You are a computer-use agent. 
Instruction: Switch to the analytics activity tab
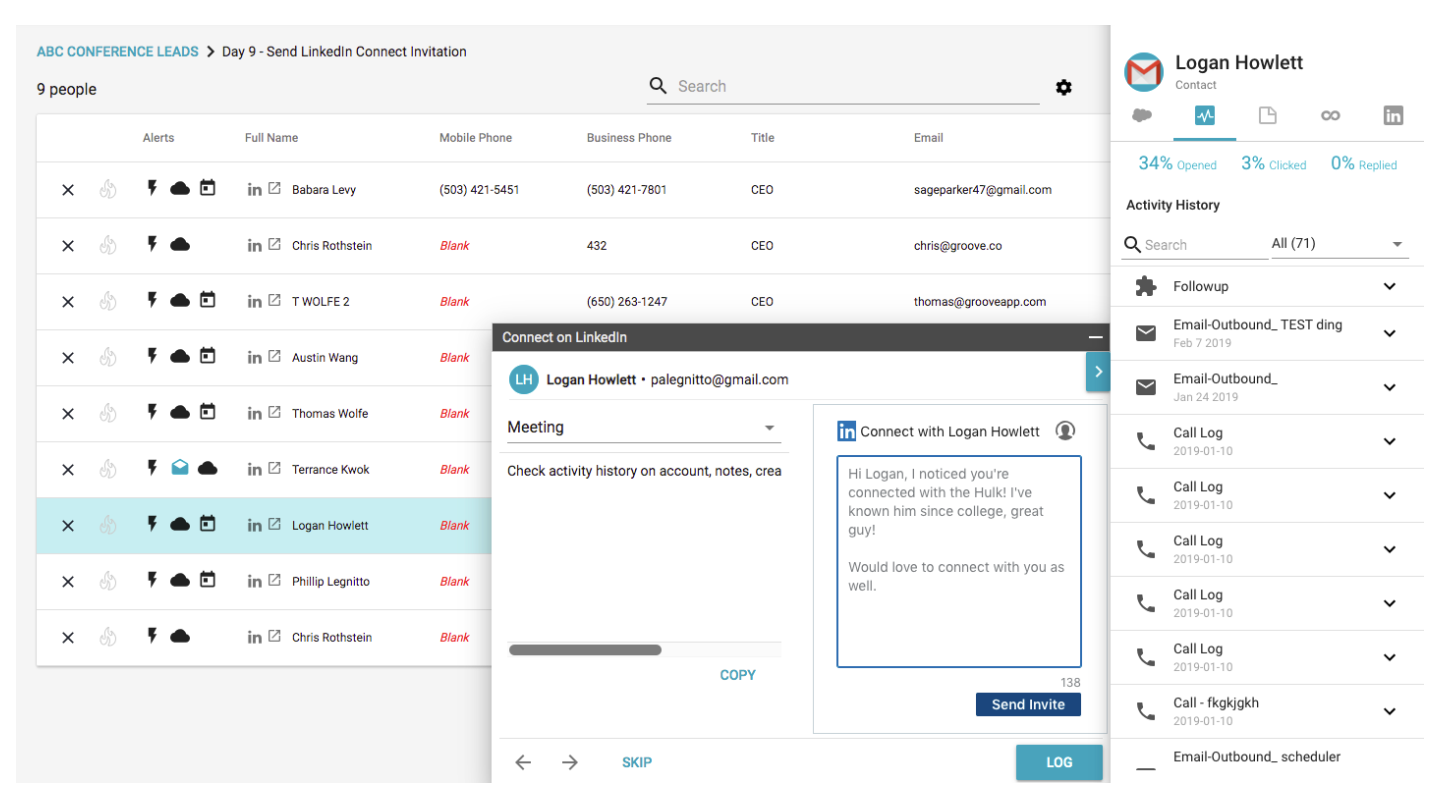pyautogui.click(x=1204, y=115)
